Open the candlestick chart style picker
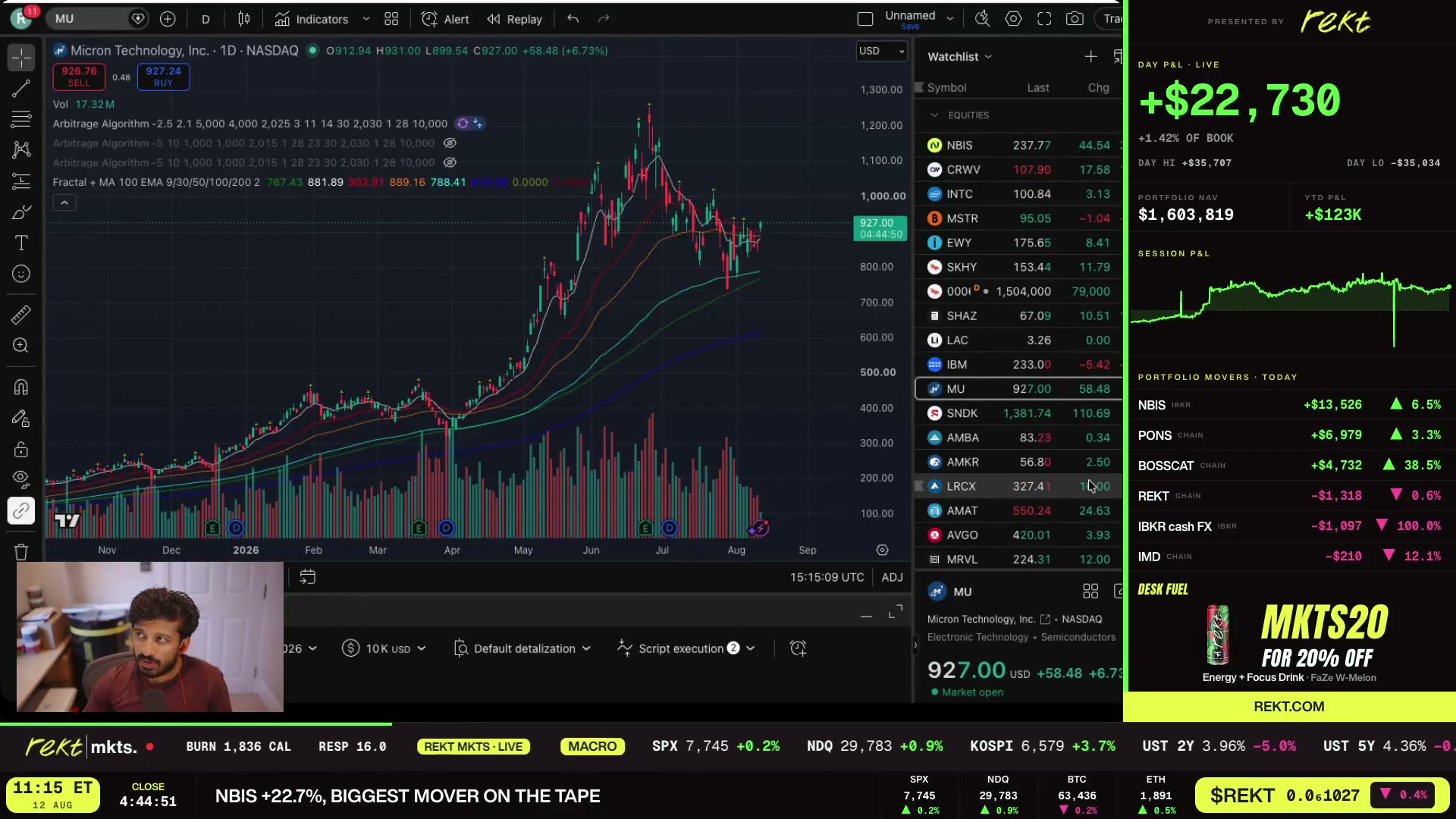The image size is (1456, 819). [243, 19]
